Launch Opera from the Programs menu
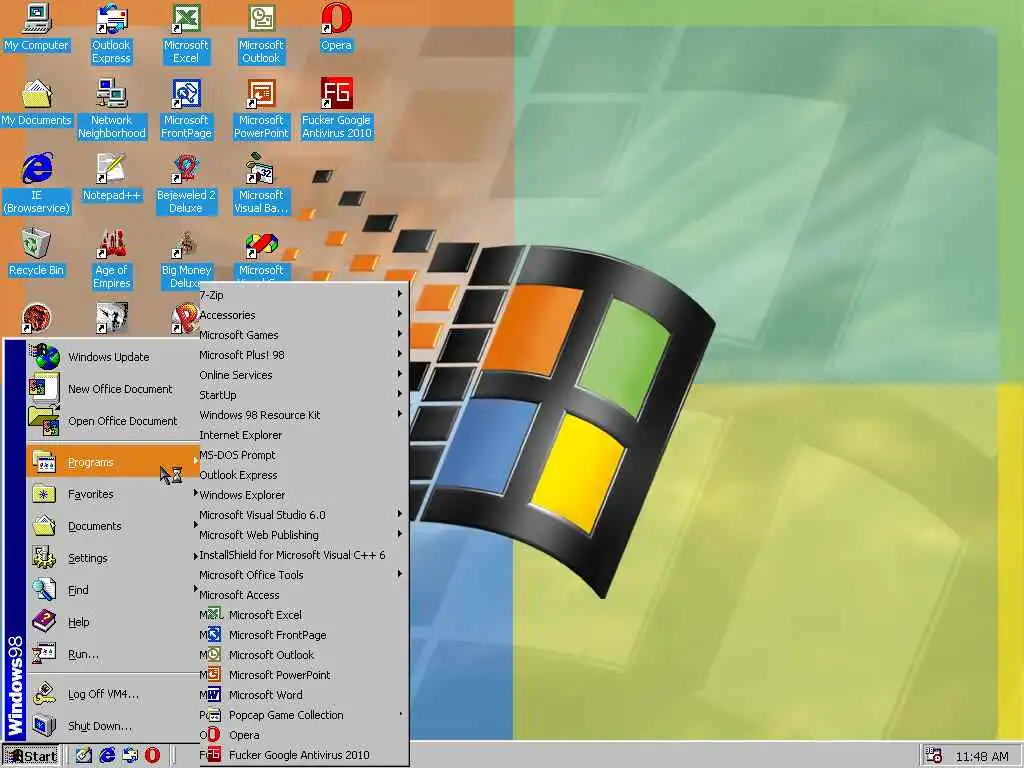1024x768 pixels. pos(303,735)
